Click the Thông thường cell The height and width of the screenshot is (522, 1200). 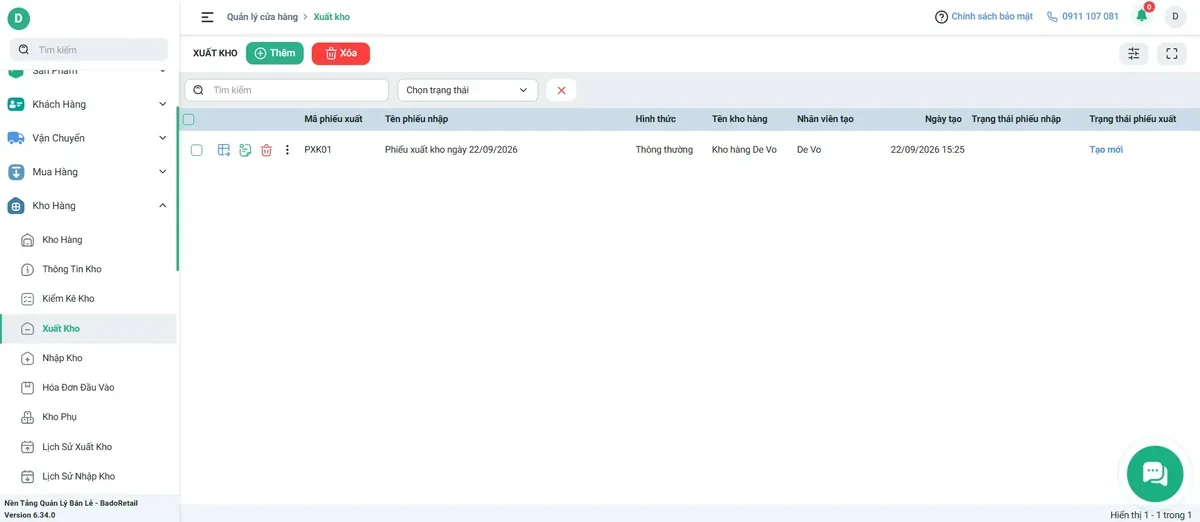click(664, 150)
